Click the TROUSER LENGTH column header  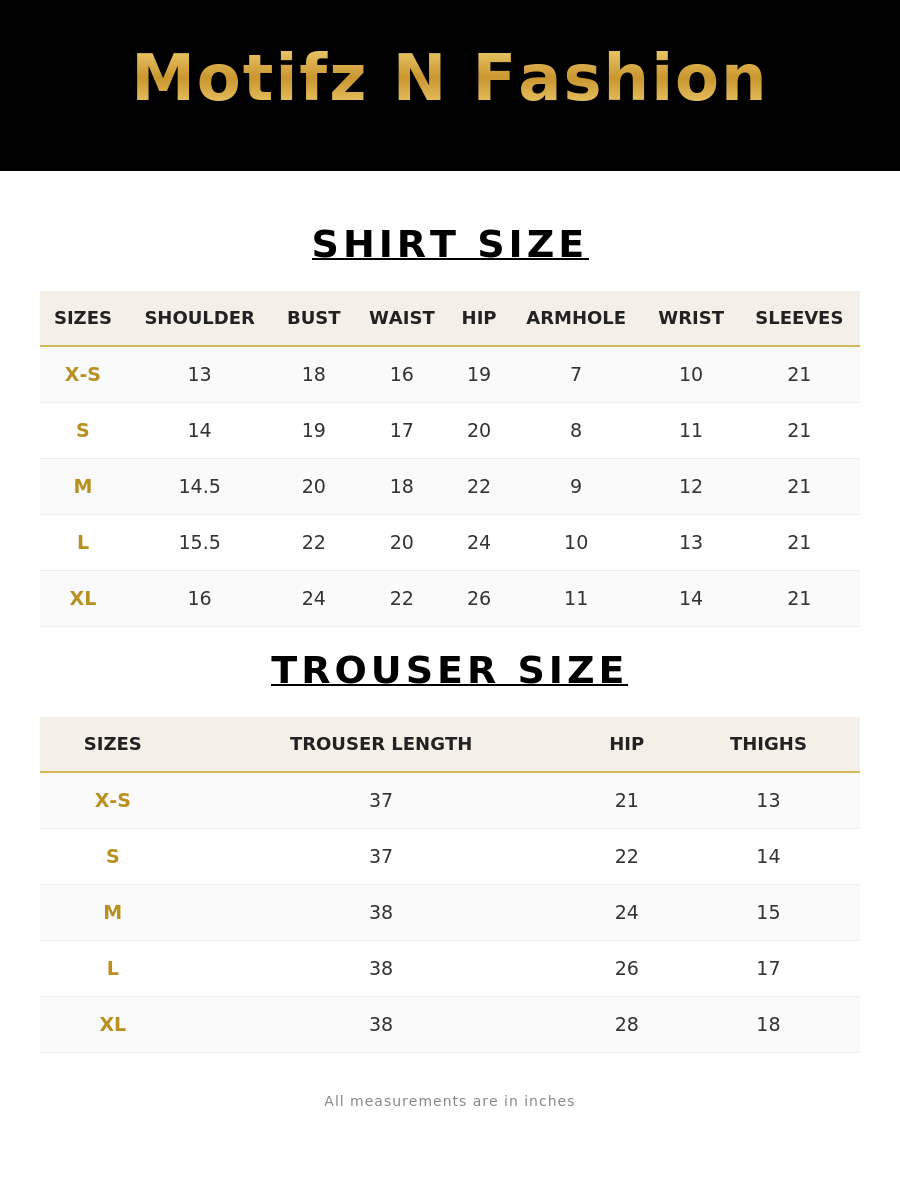381,744
